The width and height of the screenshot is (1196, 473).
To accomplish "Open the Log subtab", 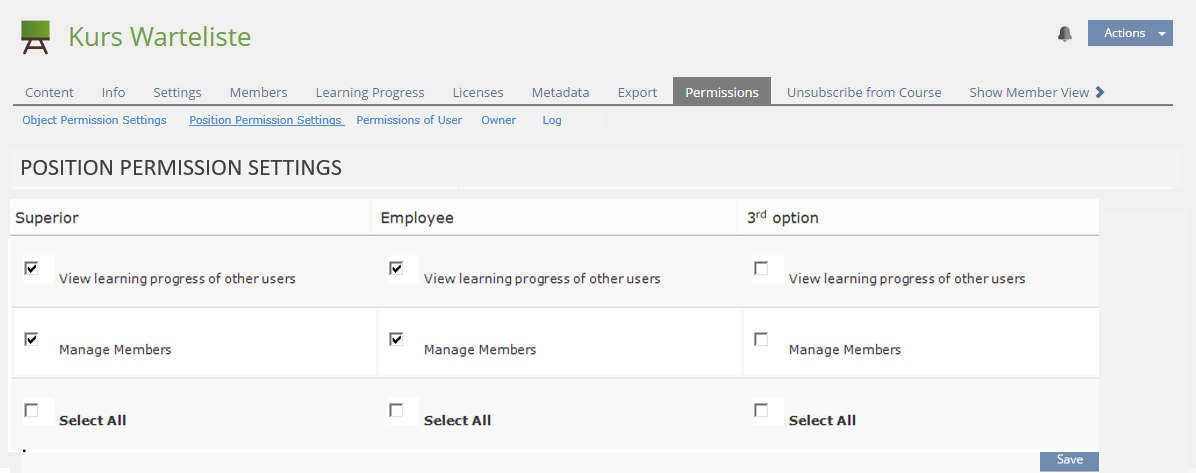I will click(552, 120).
